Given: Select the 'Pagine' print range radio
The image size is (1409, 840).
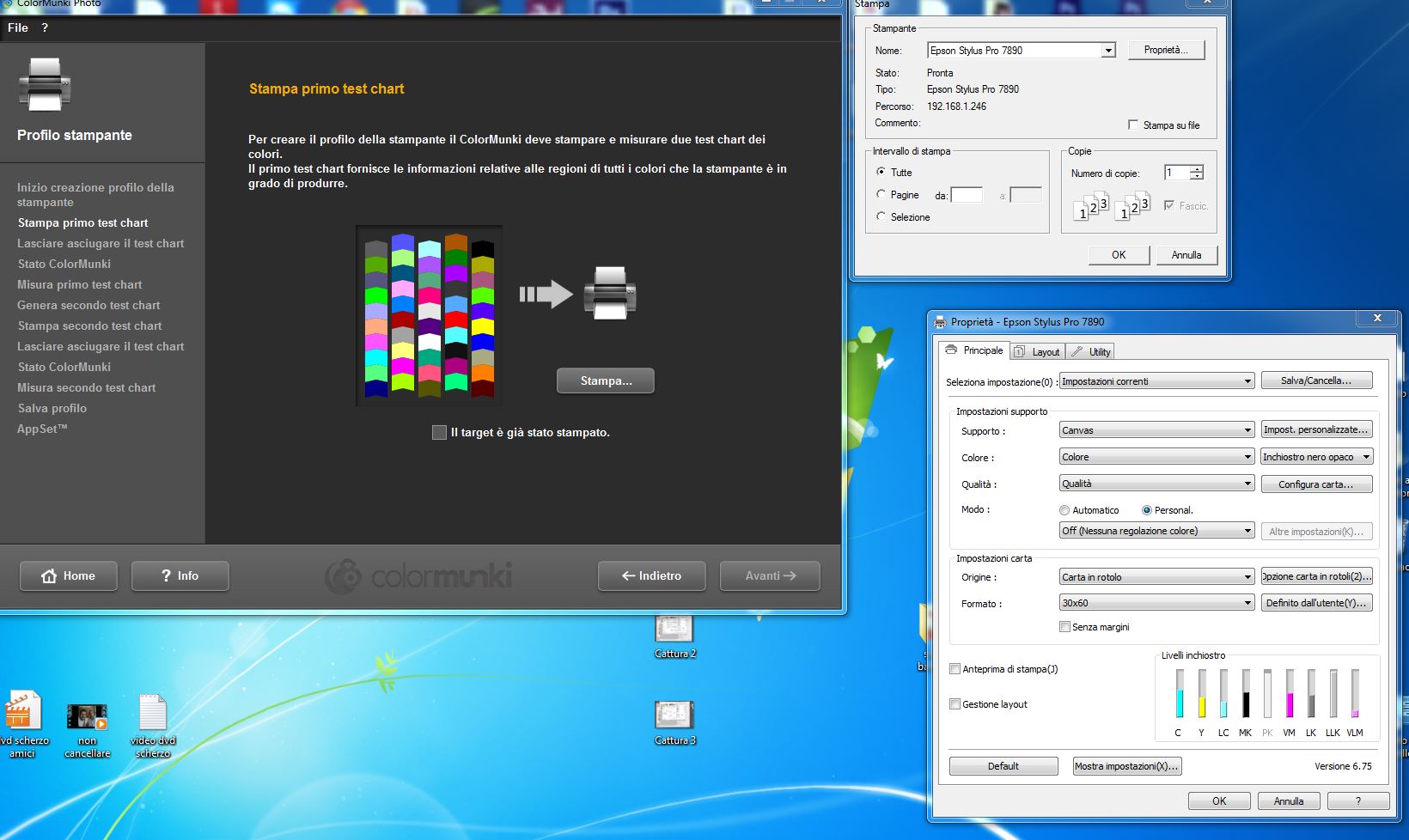Looking at the screenshot, I should pos(881,194).
